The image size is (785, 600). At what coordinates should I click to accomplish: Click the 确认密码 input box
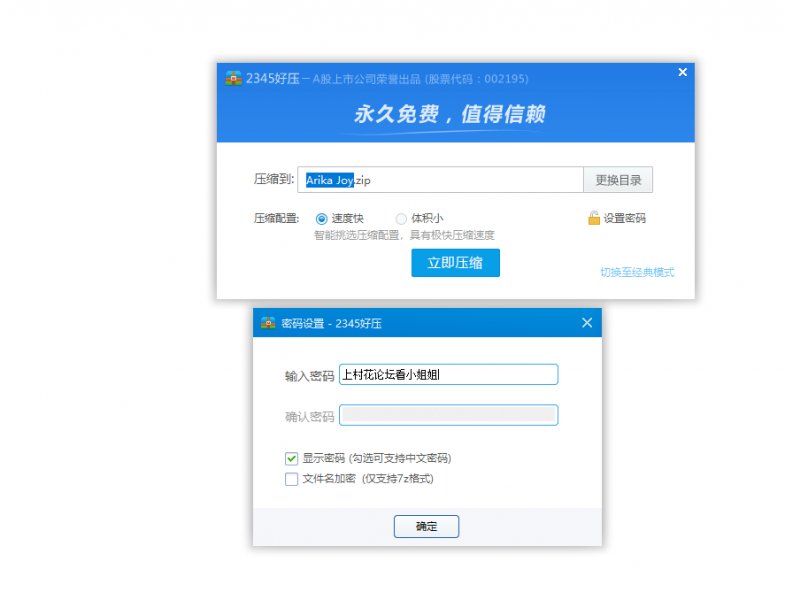(448, 415)
